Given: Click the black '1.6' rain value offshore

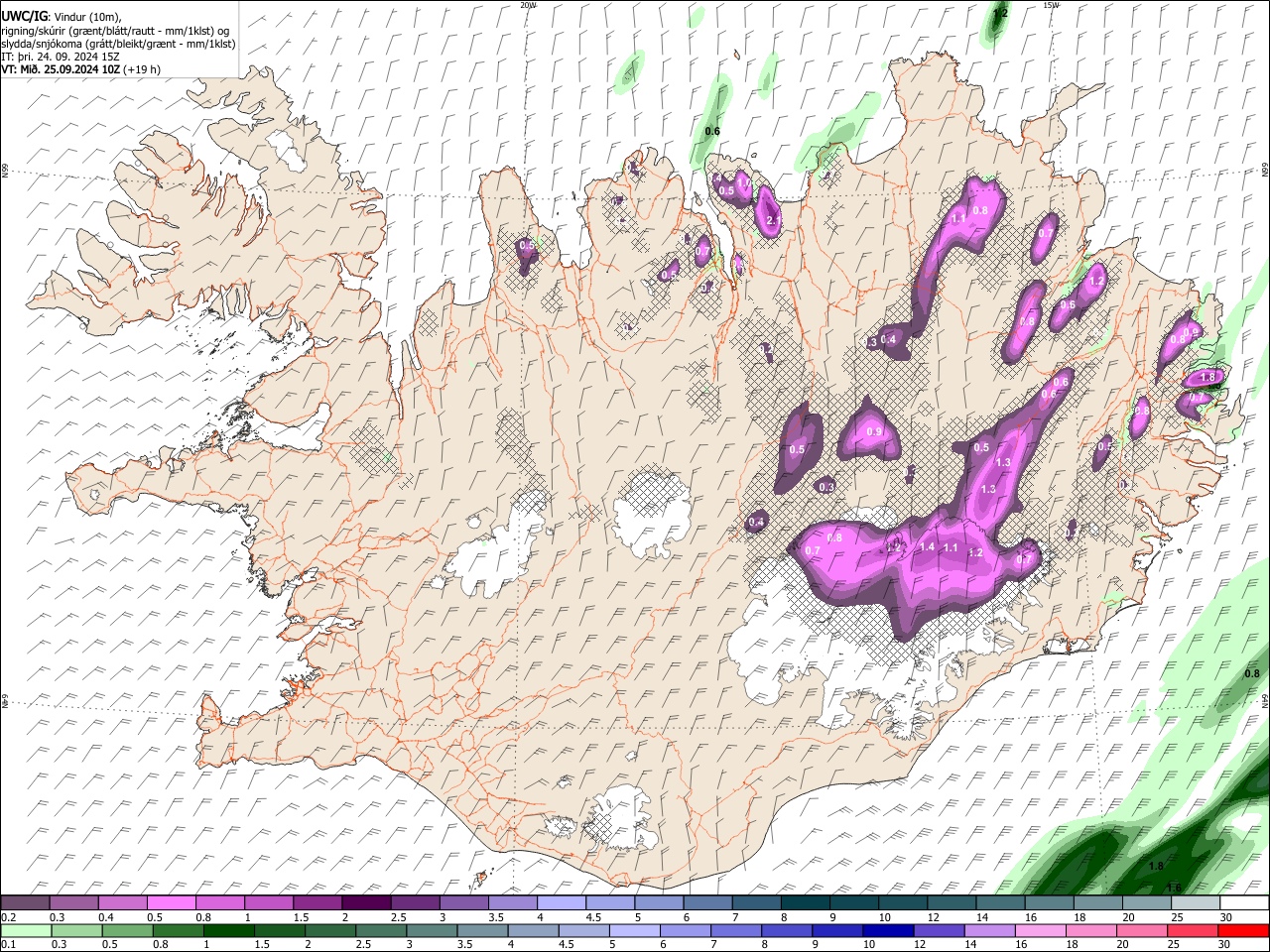Looking at the screenshot, I should [1175, 887].
